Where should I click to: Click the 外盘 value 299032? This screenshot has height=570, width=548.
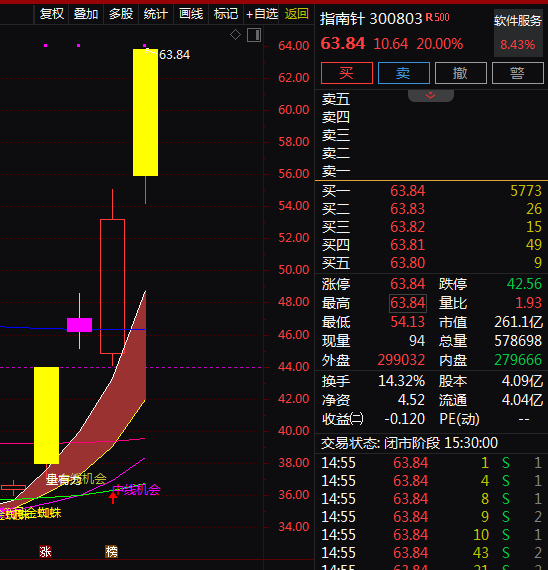401,360
